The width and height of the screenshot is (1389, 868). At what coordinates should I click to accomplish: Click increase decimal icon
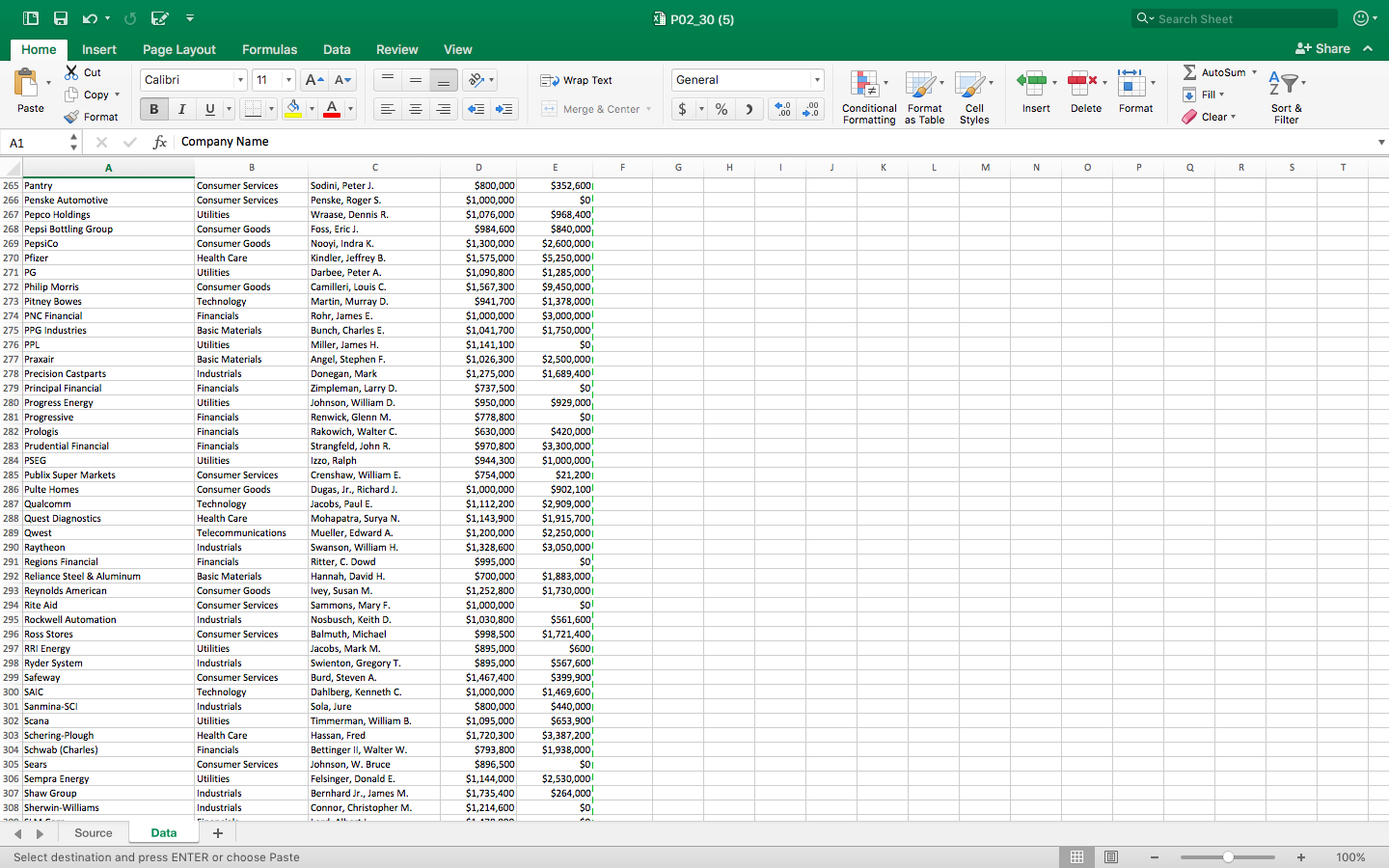(782, 109)
